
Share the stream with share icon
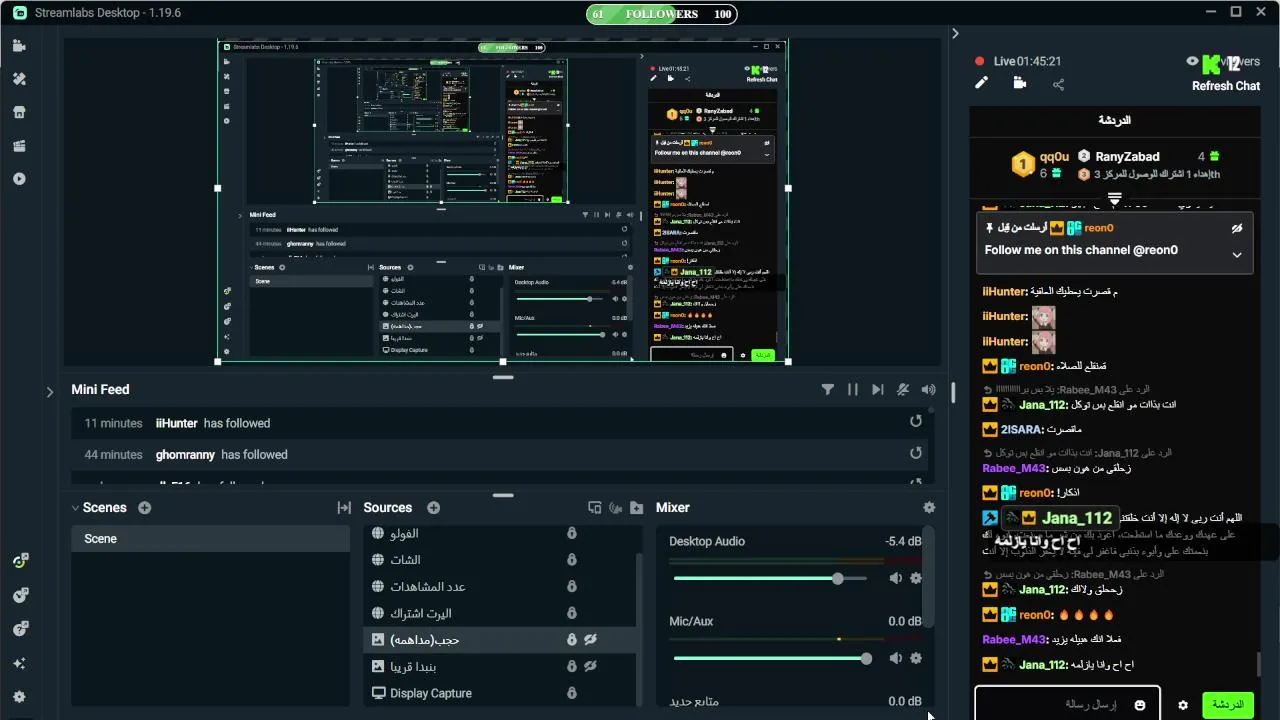[x=1058, y=84]
